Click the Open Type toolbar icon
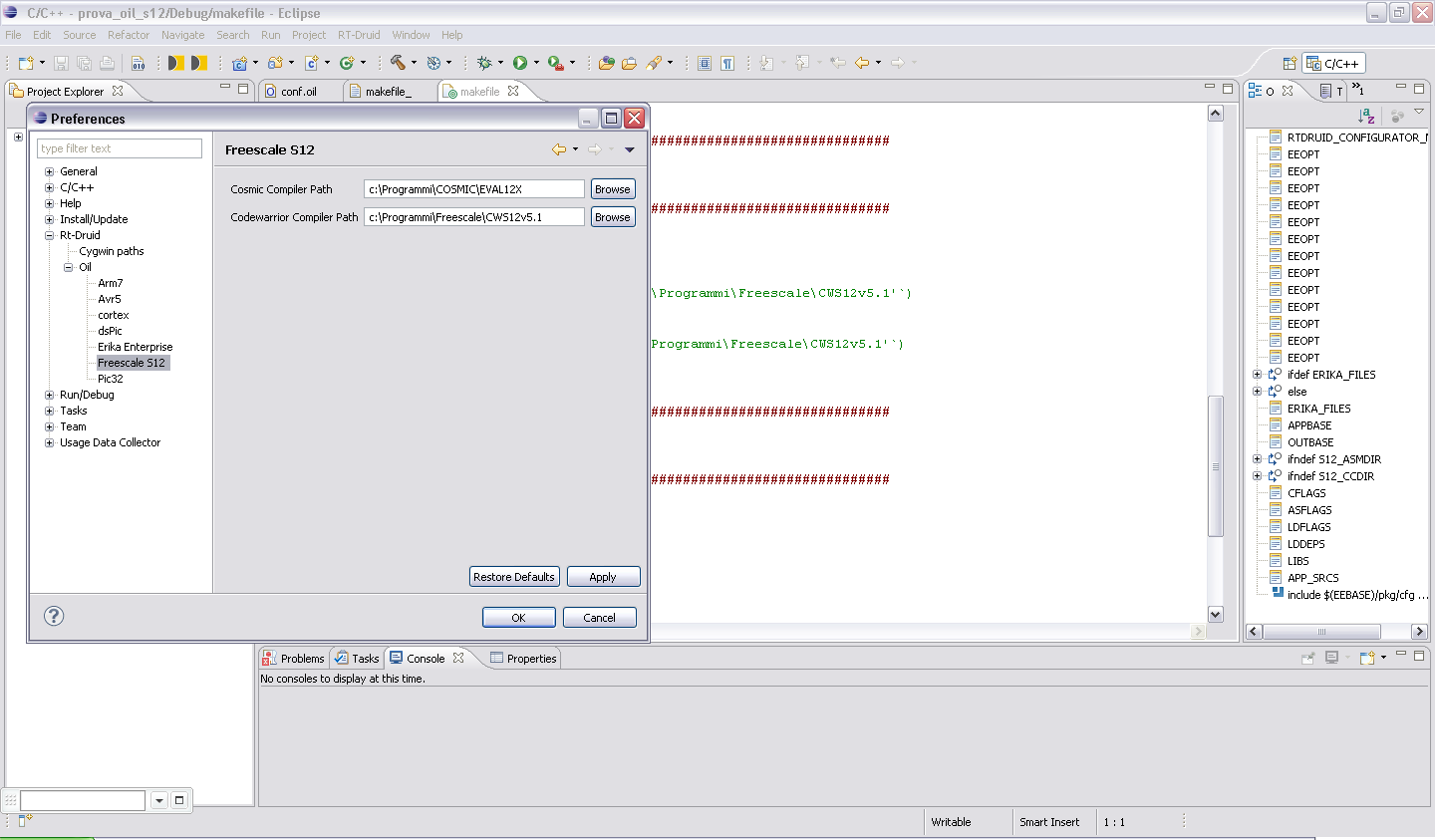1435x840 pixels. click(x=606, y=63)
